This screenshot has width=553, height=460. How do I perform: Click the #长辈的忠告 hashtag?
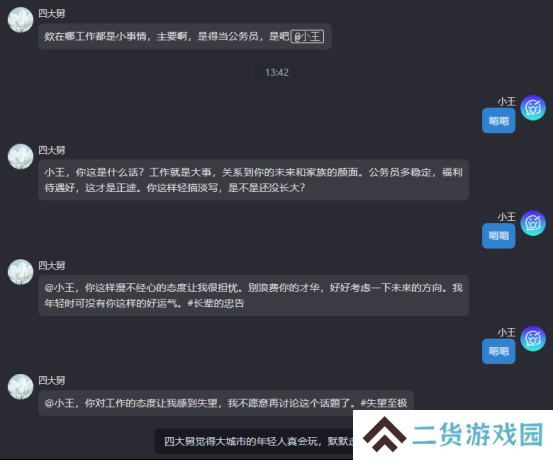[215, 303]
